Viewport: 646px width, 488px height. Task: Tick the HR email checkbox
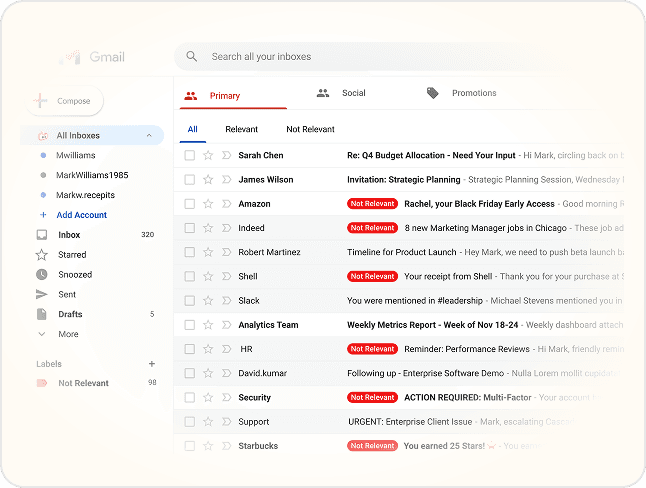point(190,349)
